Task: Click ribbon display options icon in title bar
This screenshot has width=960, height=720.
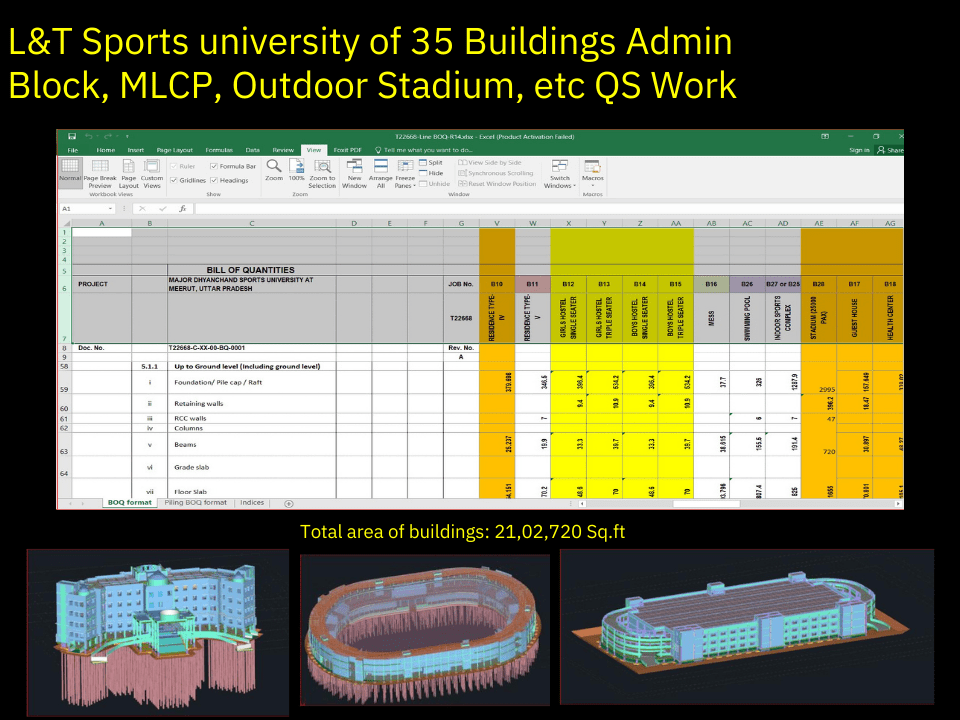Action: 825,137
